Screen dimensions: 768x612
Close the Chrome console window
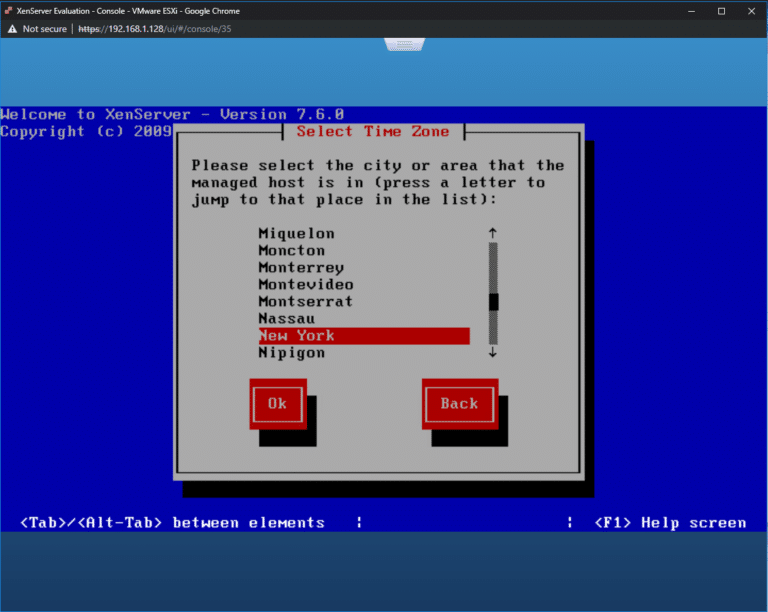751,11
